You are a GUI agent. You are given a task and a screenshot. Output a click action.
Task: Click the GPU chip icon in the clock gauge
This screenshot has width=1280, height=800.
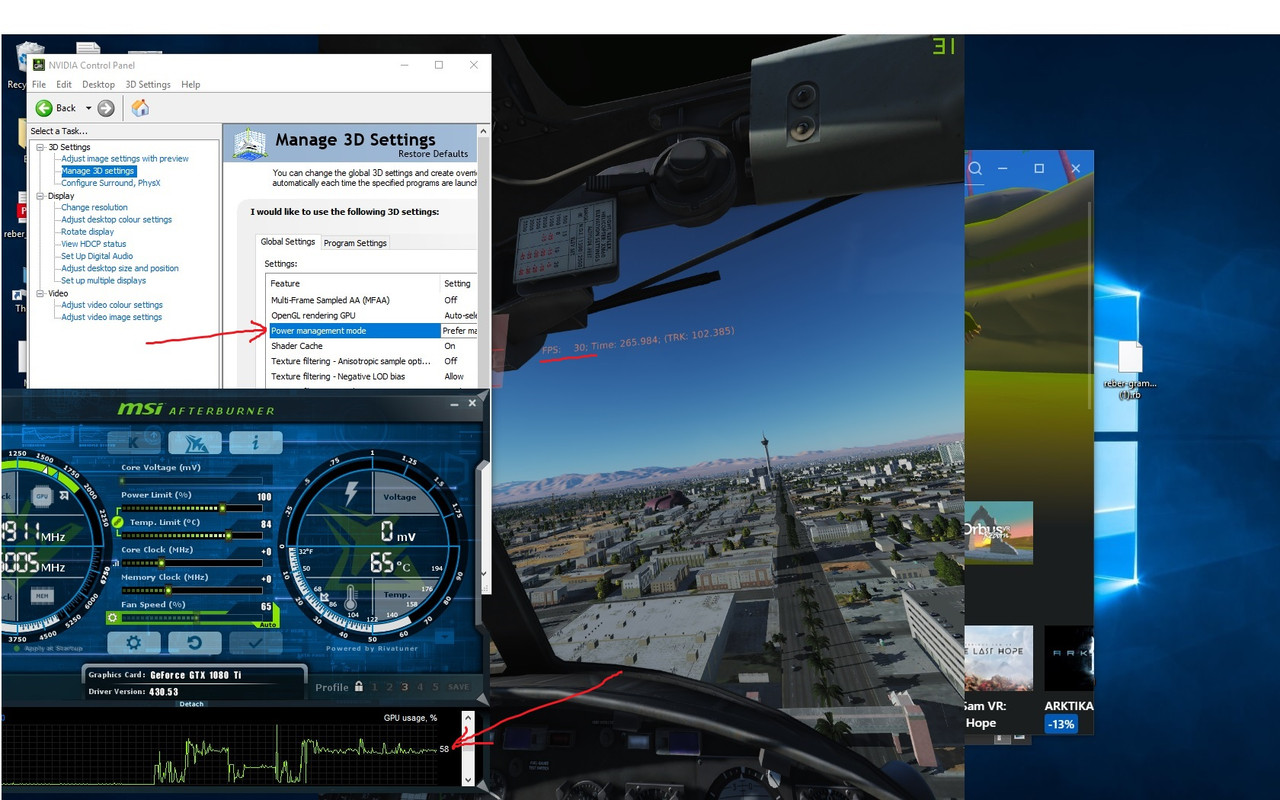click(x=41, y=496)
